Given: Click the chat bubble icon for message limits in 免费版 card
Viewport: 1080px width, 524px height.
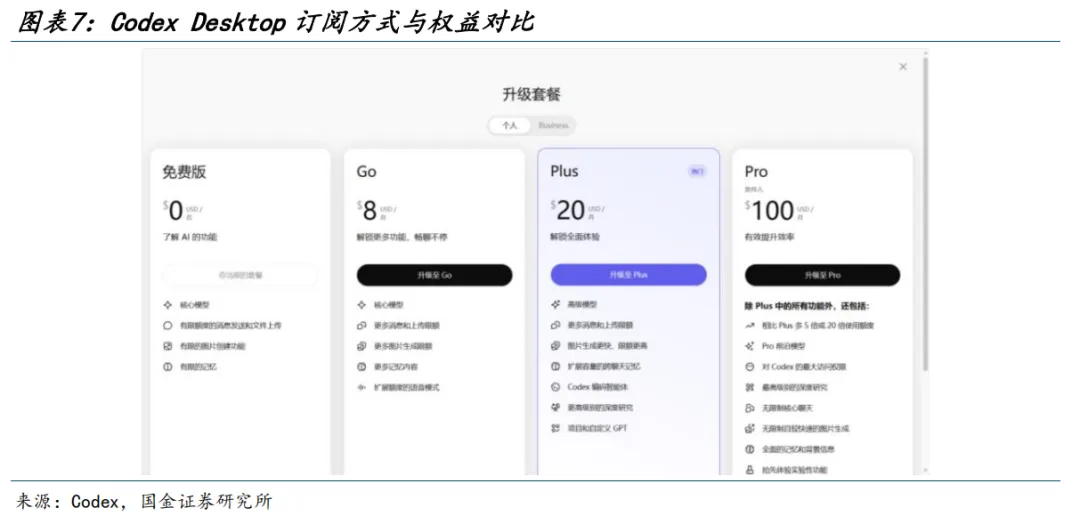Looking at the screenshot, I should pos(167,325).
